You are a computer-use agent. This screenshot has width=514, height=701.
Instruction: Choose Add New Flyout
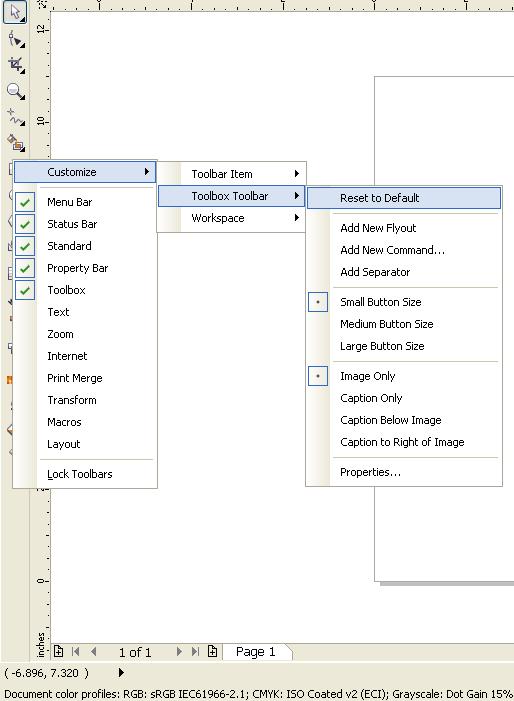point(404,228)
